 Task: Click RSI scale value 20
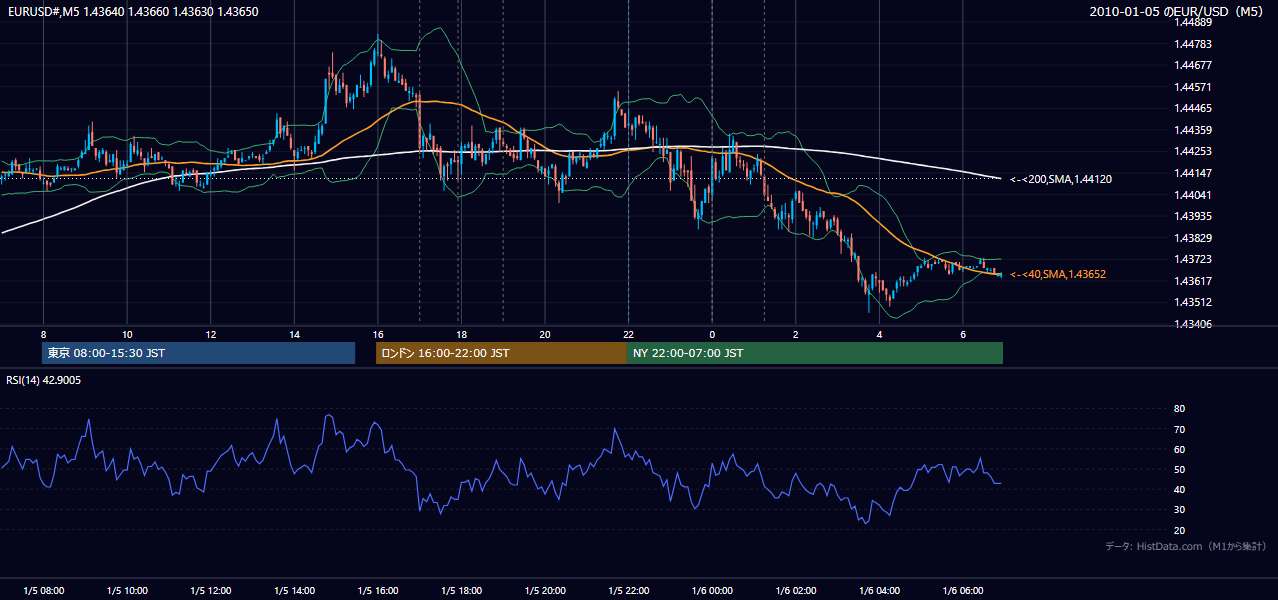(x=1179, y=530)
